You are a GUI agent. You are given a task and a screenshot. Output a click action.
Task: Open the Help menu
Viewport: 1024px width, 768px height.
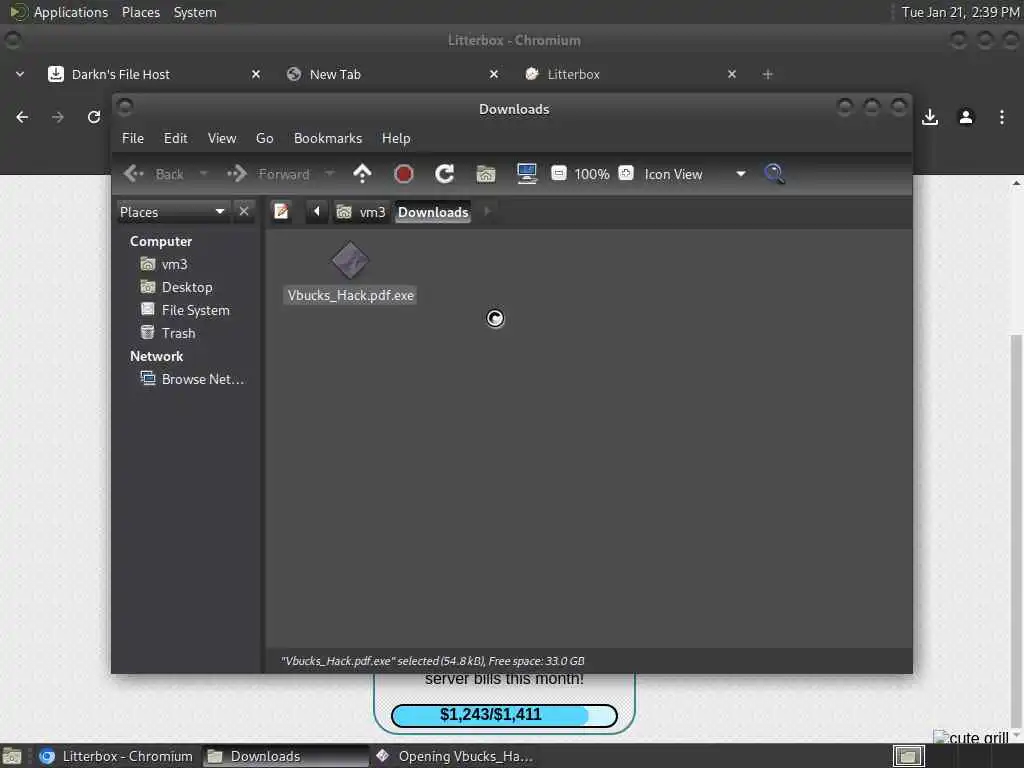click(x=396, y=138)
